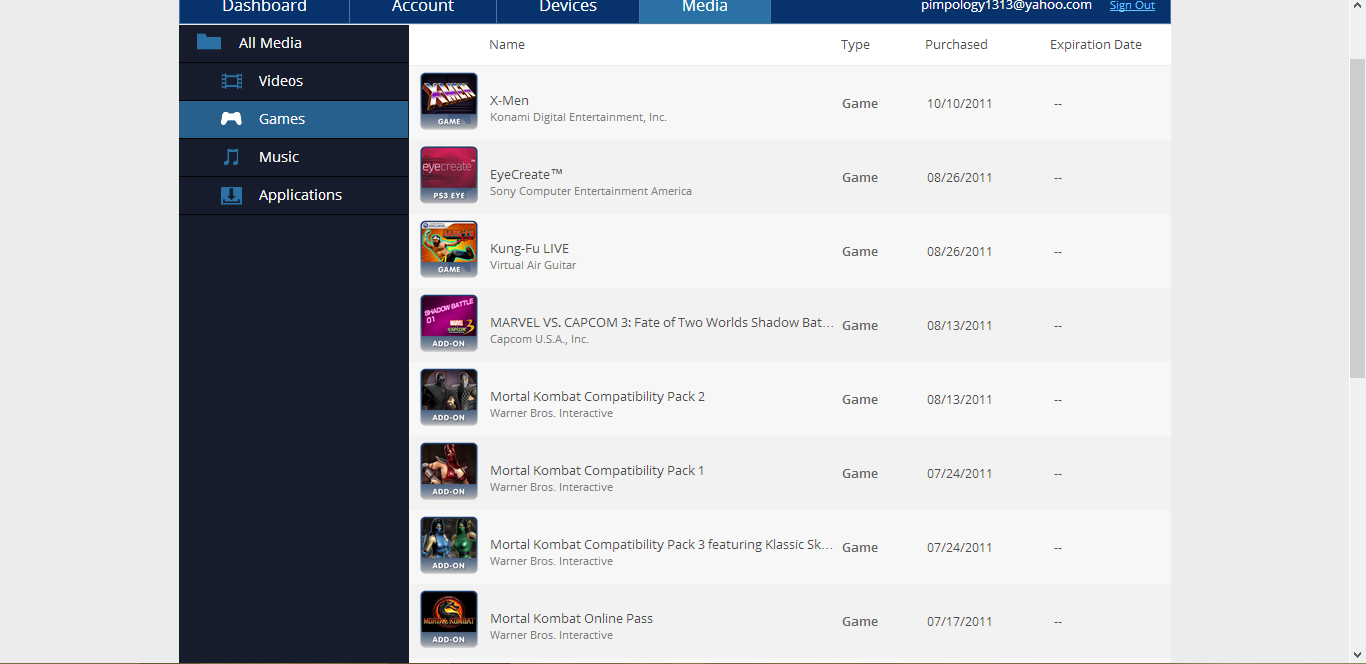Click the 10/10/2011 purchase date
This screenshot has height=664, width=1366.
click(x=960, y=103)
